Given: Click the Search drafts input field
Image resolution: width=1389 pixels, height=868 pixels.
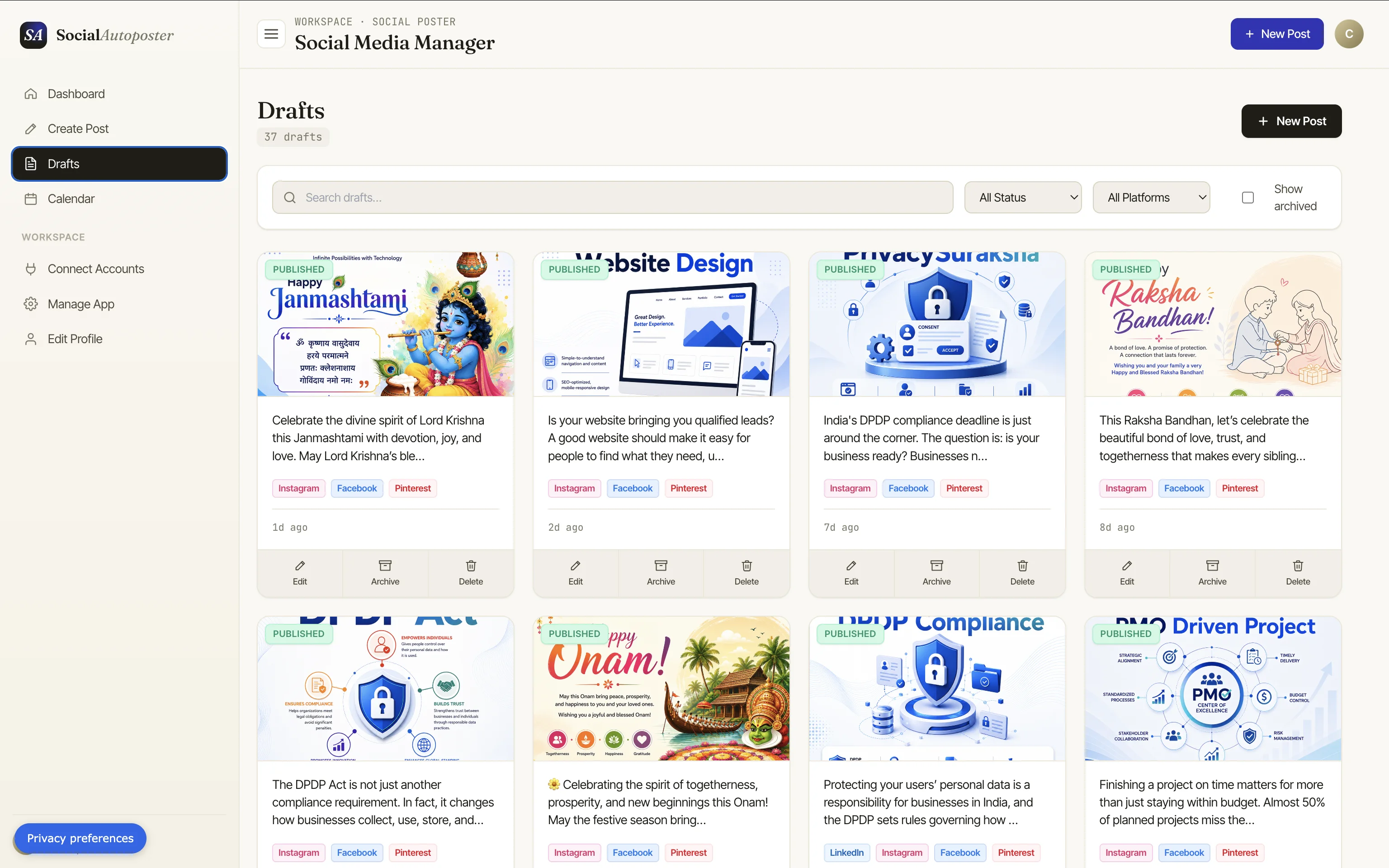Looking at the screenshot, I should 612,198.
